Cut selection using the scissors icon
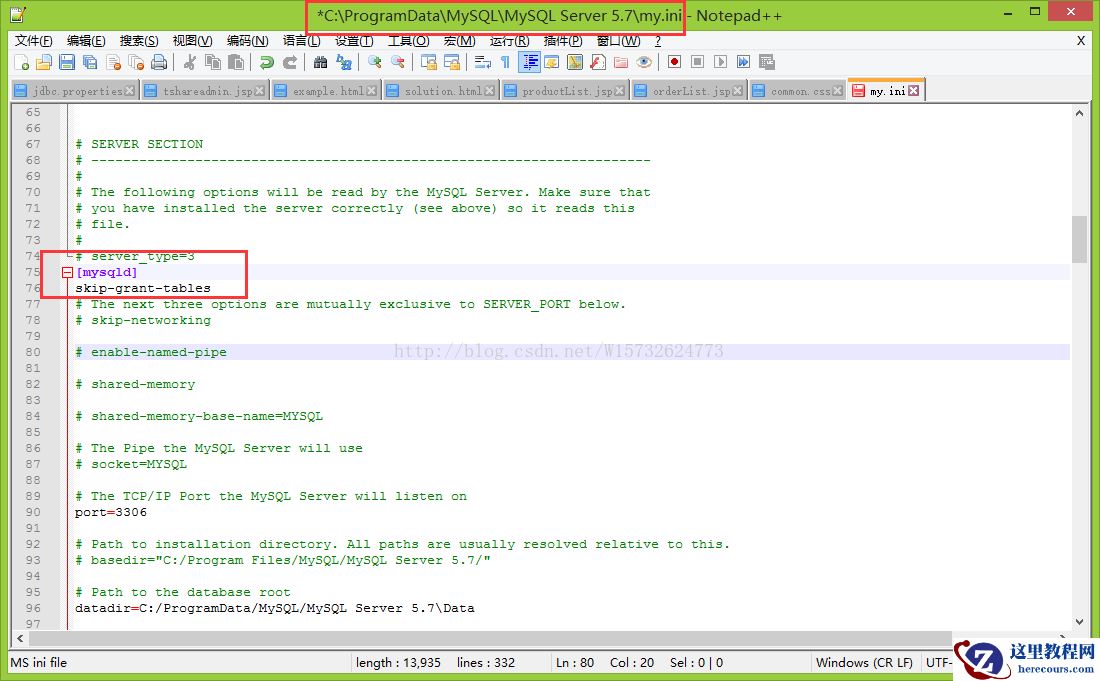Screen dimensions: 1100x681 [189, 62]
